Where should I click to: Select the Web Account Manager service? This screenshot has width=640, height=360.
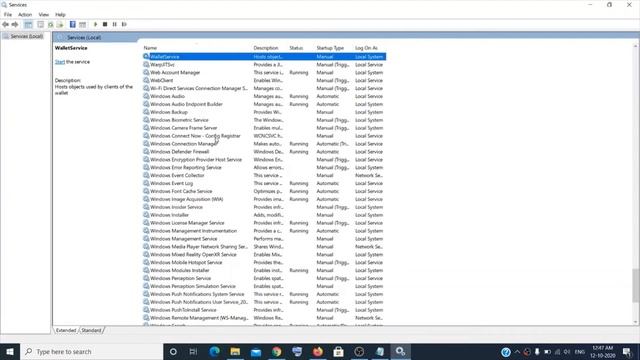tap(264, 73)
